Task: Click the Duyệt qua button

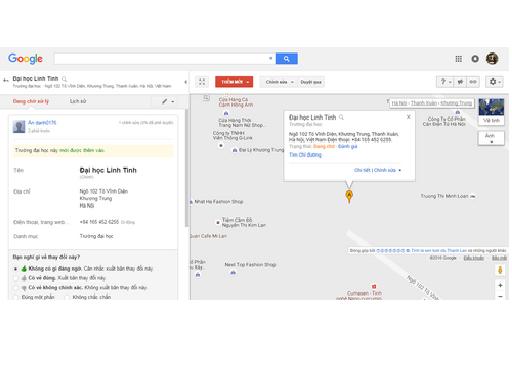Action: [311, 82]
